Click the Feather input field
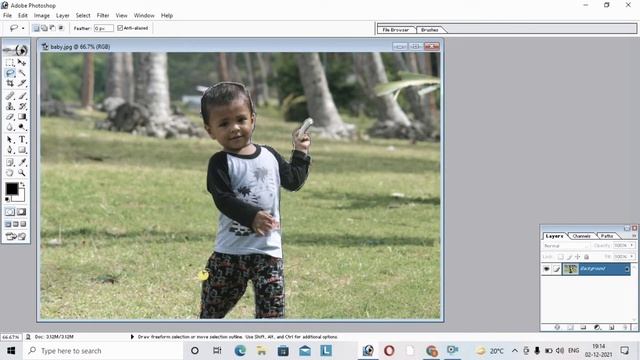Screen dimensions: 640x360 104,28
